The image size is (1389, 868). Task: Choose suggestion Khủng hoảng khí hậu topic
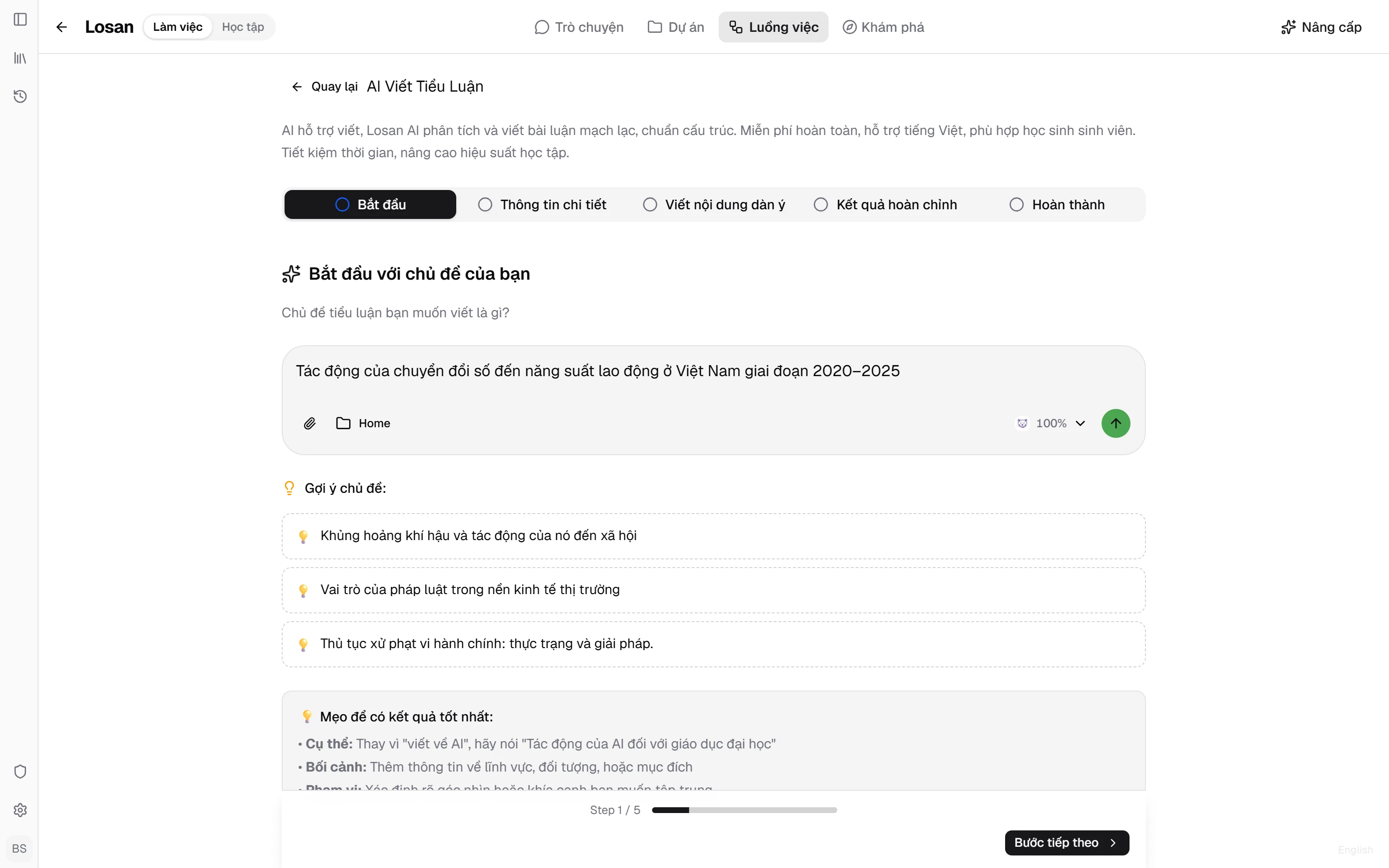tap(713, 536)
